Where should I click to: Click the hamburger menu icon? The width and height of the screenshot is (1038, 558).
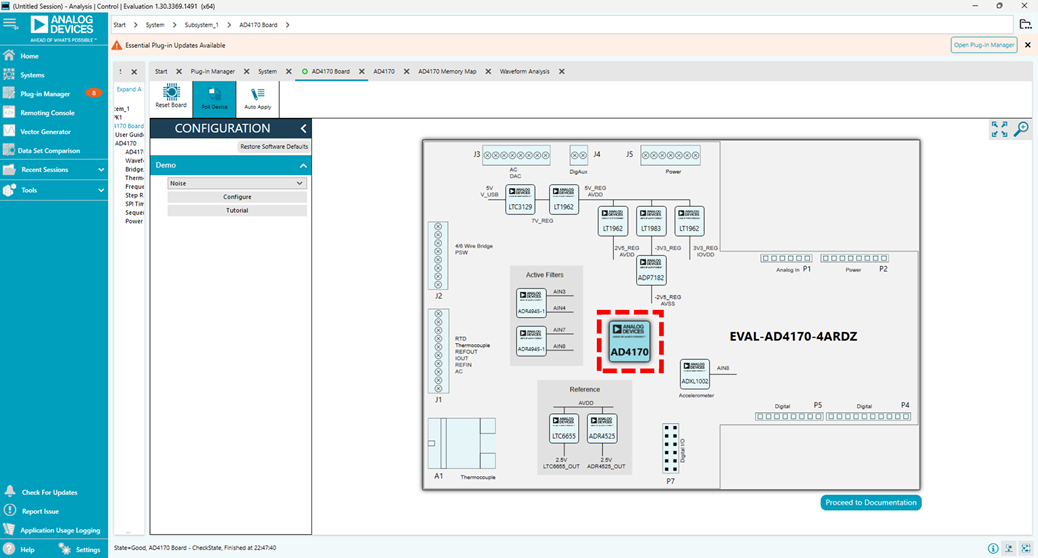coord(10,23)
